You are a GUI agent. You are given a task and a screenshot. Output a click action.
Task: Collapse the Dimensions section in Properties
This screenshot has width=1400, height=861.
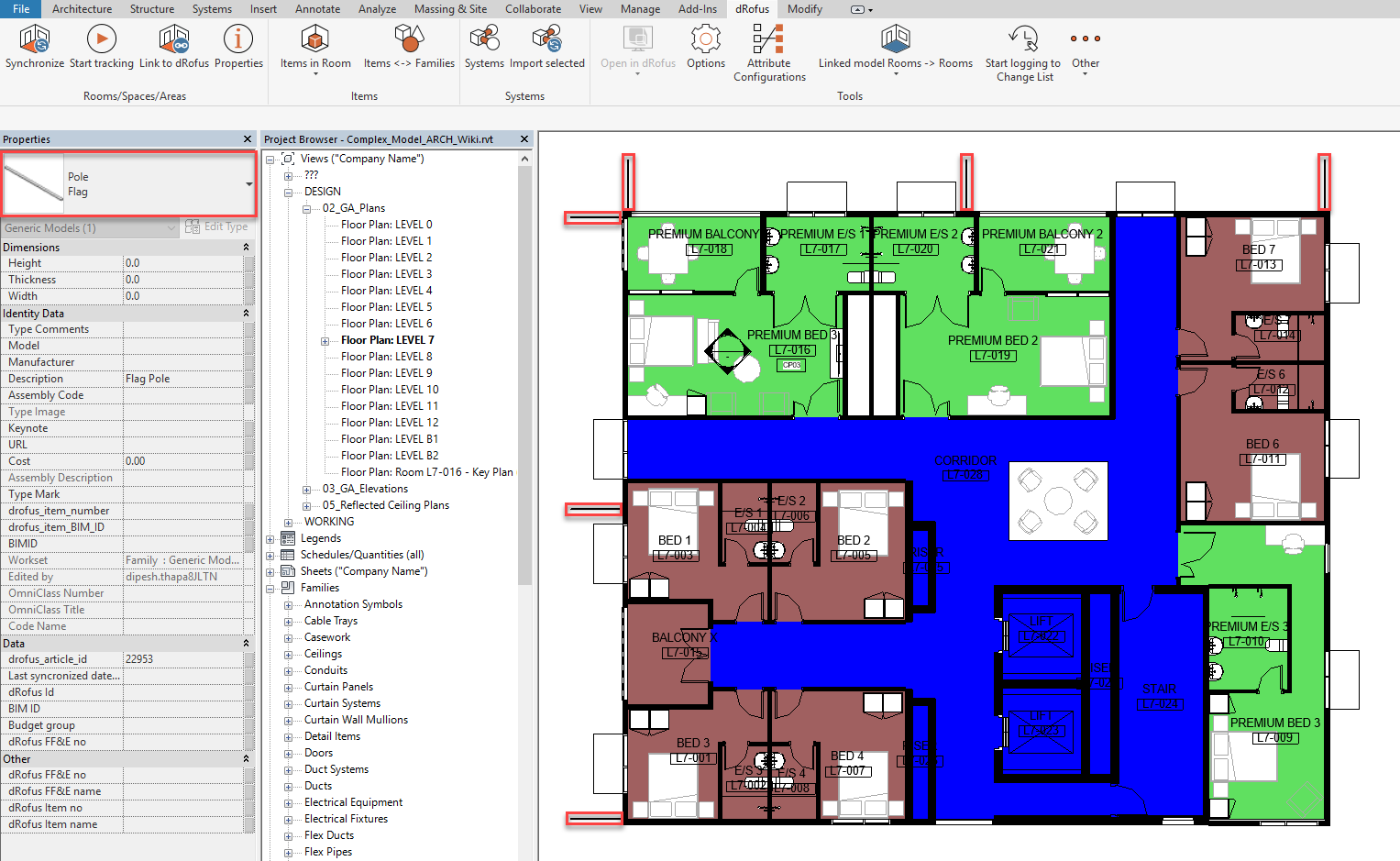(x=246, y=248)
